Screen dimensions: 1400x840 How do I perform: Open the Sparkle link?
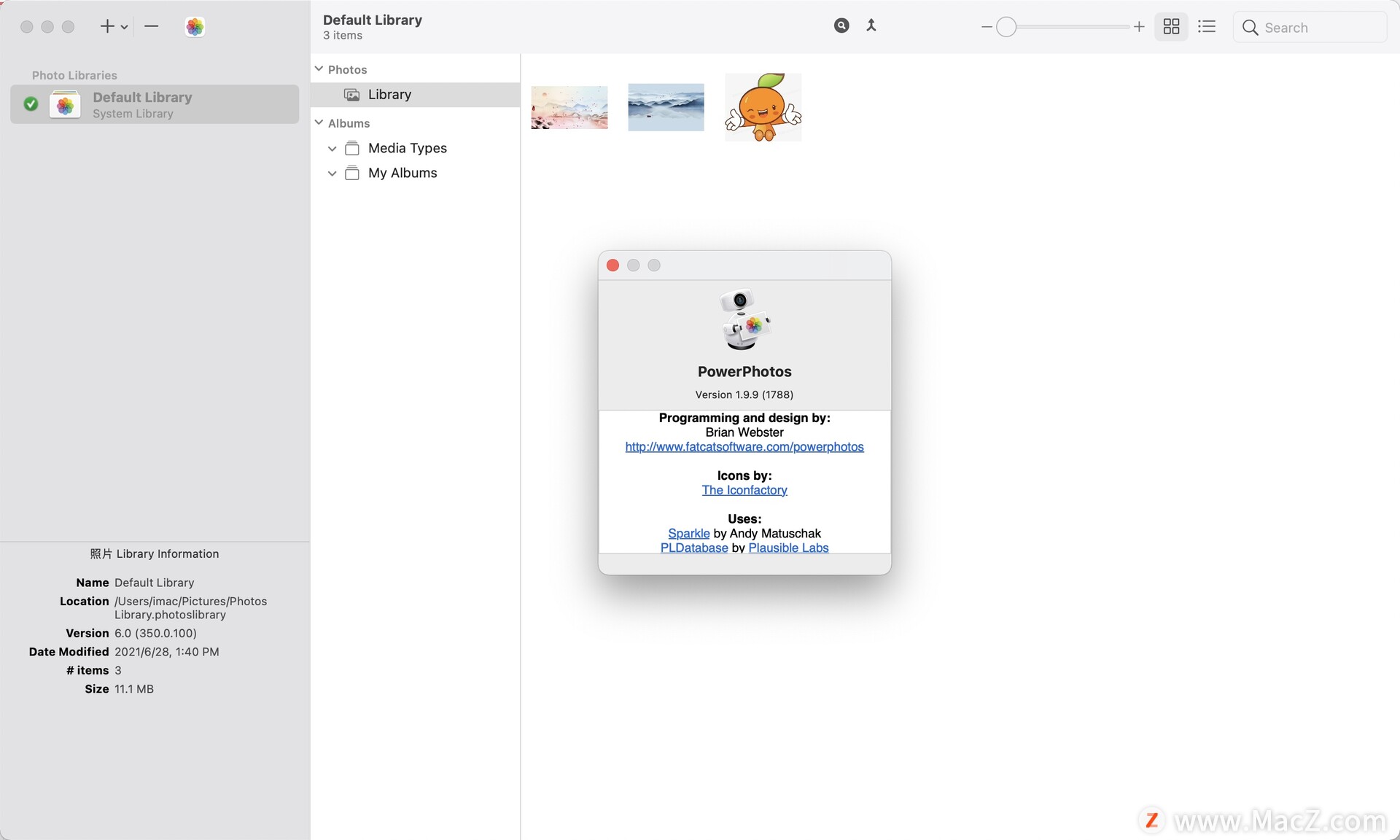click(x=689, y=534)
